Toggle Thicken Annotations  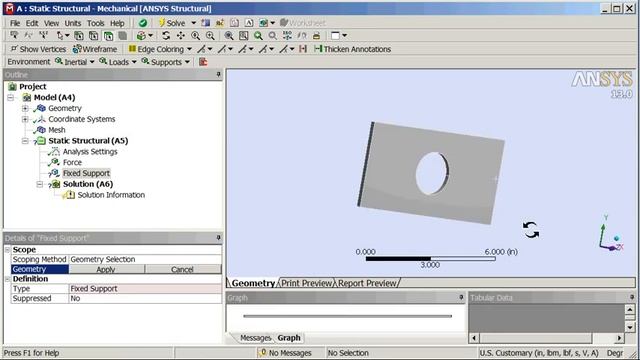[x=352, y=49]
